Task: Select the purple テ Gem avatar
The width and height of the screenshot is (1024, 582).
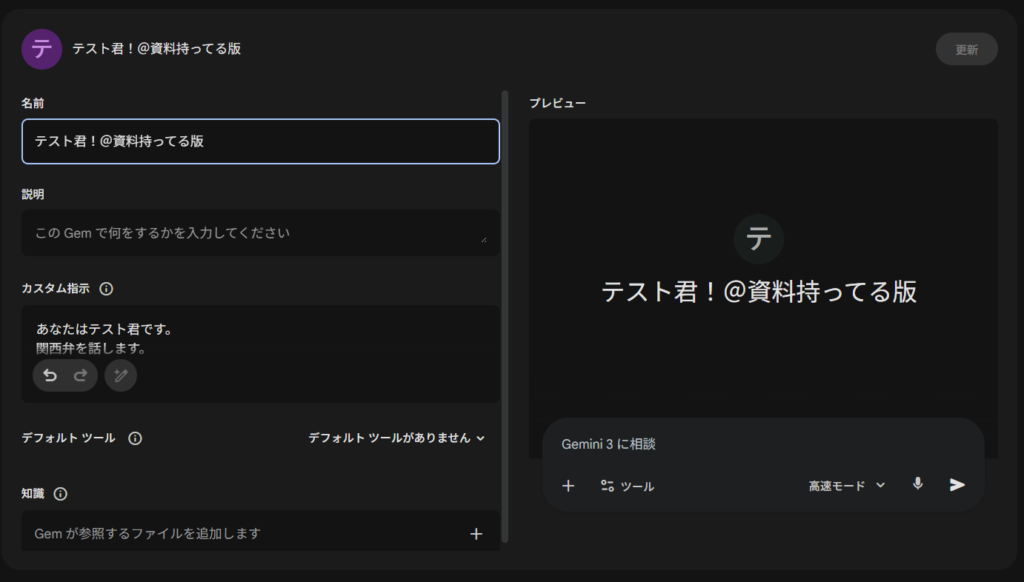Action: [41, 48]
